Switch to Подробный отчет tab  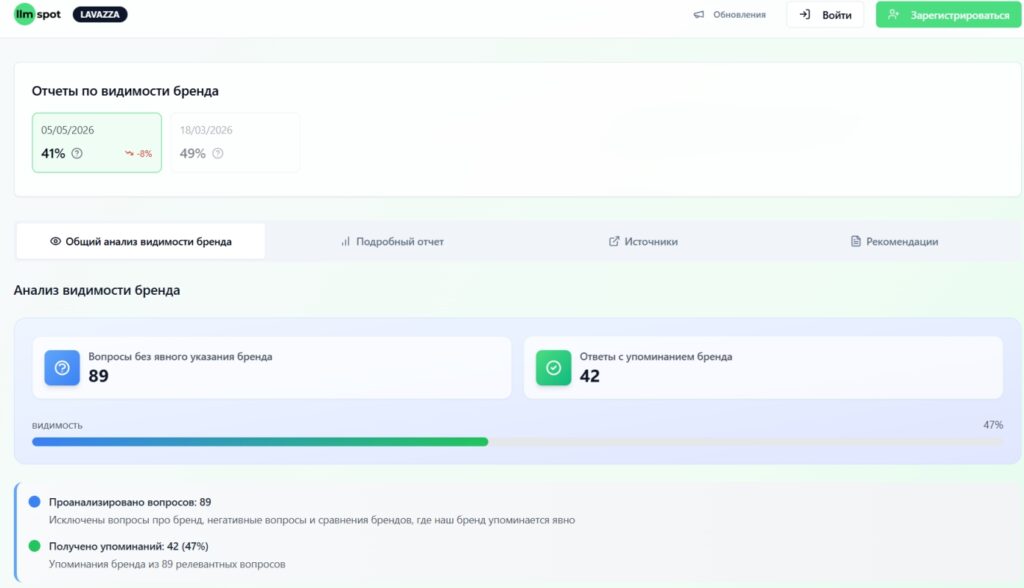click(x=392, y=241)
